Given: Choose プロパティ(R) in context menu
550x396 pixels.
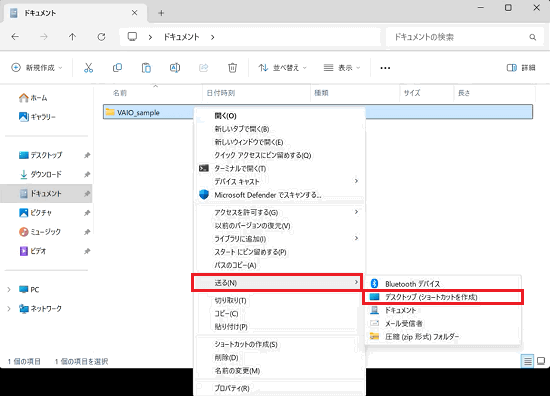Looking at the screenshot, I should click(279, 388).
